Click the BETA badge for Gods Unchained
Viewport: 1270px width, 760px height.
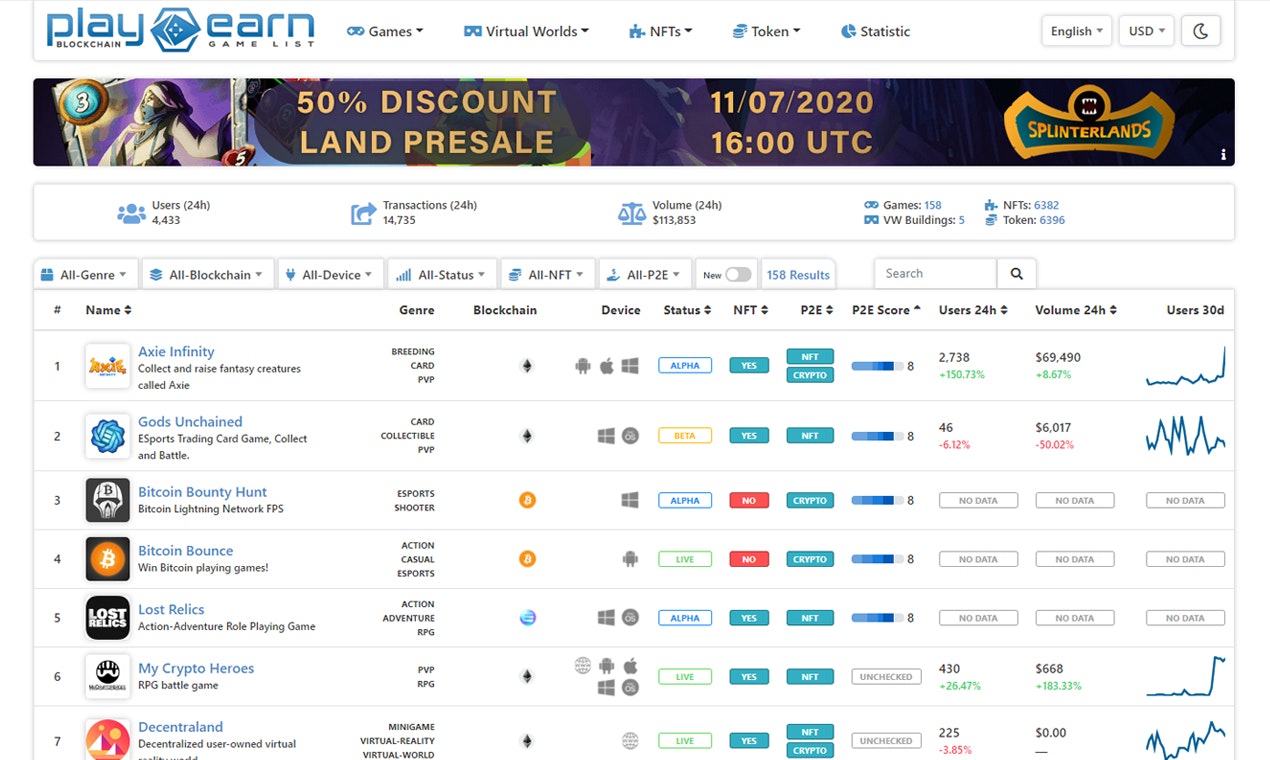[685, 436]
